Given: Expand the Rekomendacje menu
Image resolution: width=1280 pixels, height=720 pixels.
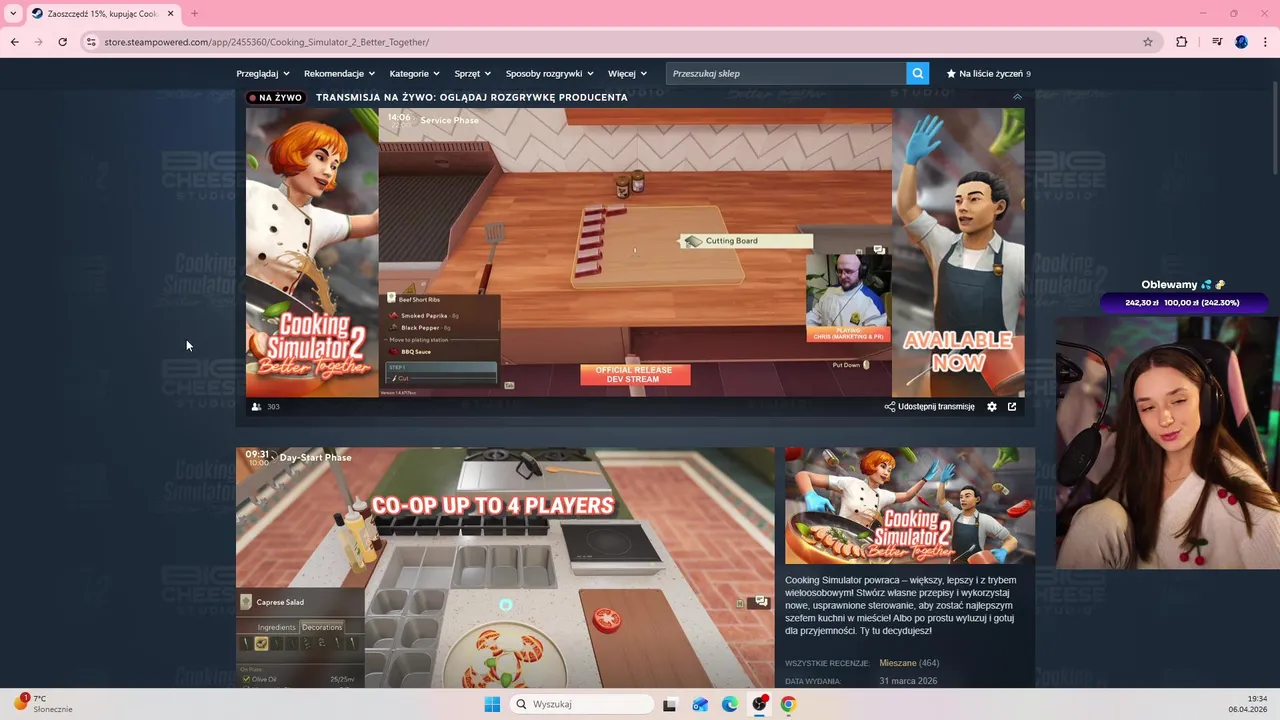Looking at the screenshot, I should pyautogui.click(x=340, y=73).
